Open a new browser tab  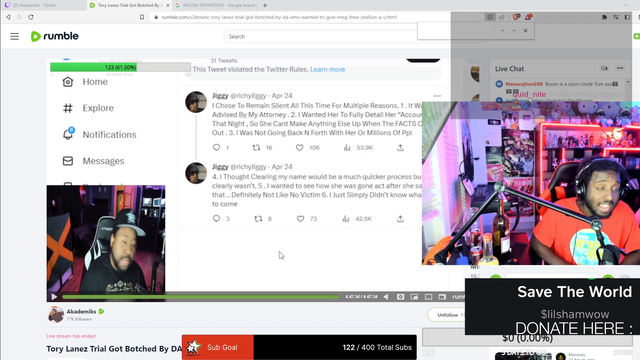265,5
